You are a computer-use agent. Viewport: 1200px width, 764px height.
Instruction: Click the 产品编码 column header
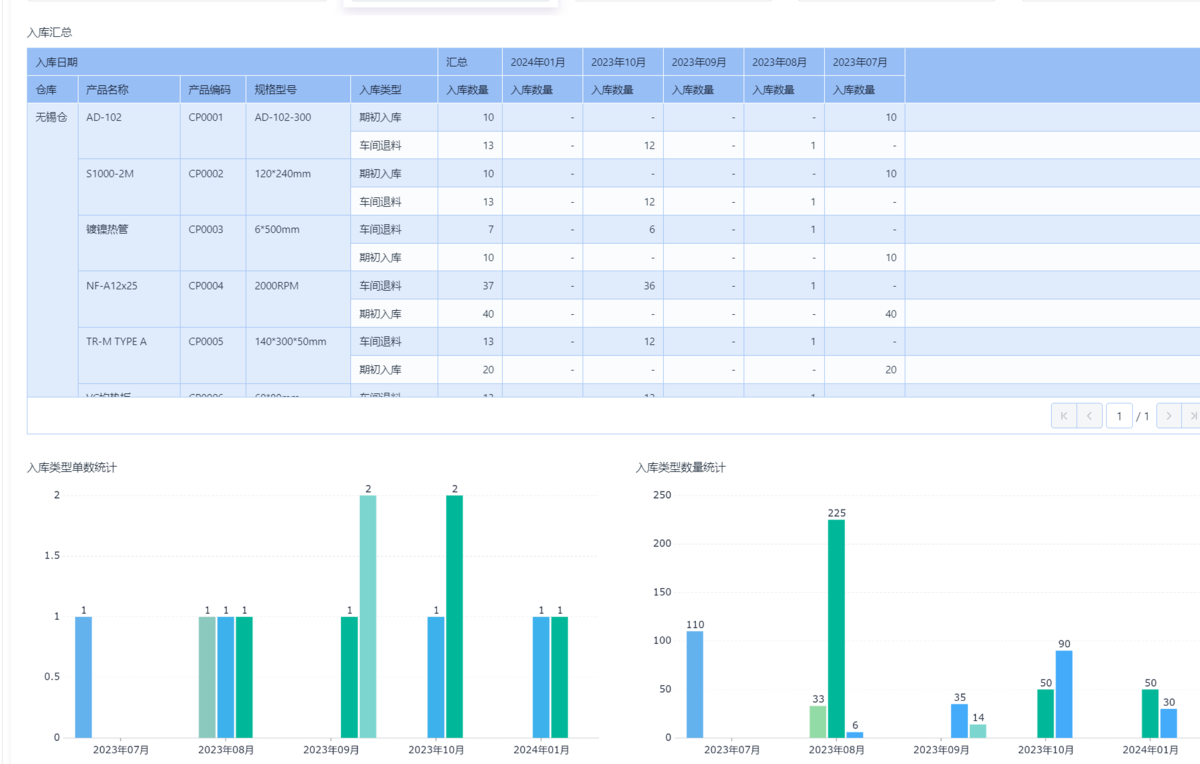click(213, 89)
